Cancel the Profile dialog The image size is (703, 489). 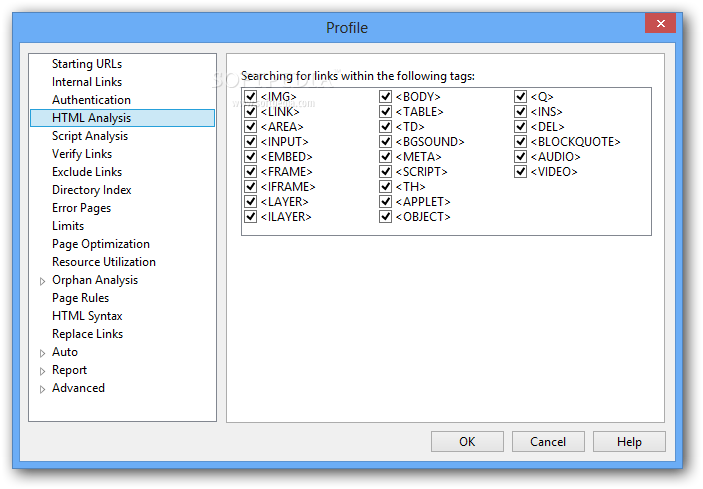point(548,441)
